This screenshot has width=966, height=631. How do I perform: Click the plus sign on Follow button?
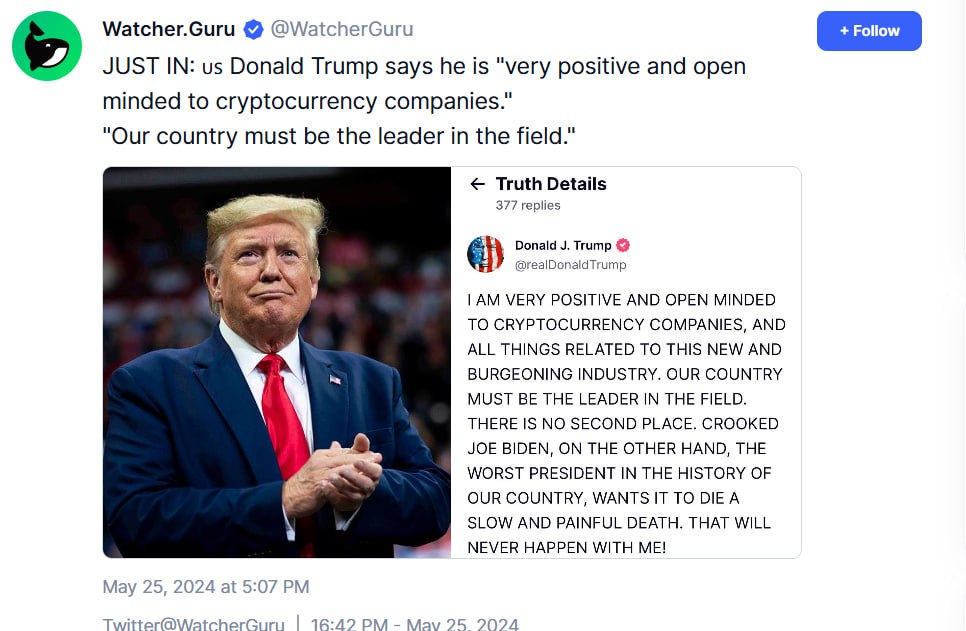click(844, 31)
